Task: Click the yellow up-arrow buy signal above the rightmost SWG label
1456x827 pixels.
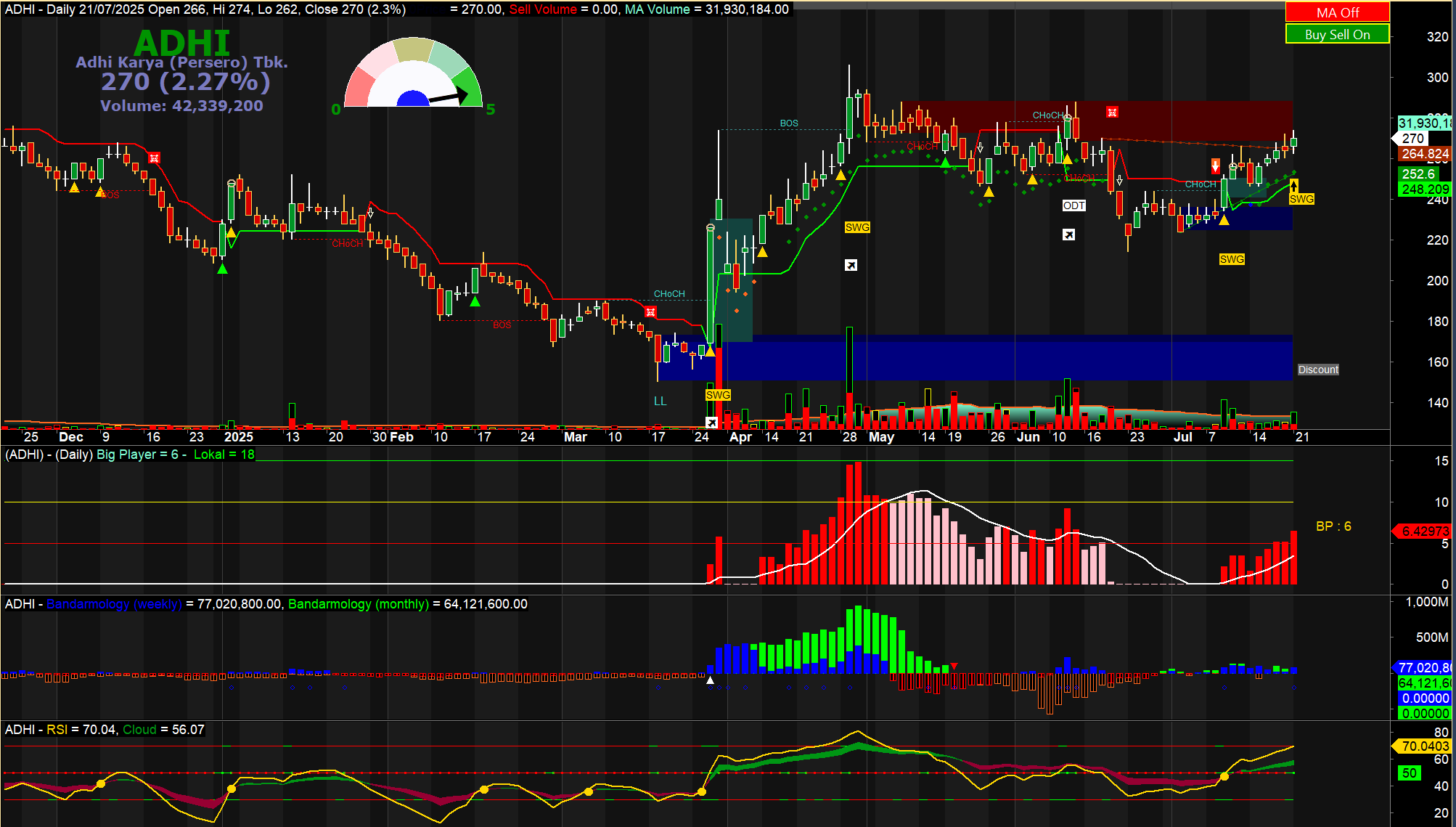Action: tap(1293, 187)
